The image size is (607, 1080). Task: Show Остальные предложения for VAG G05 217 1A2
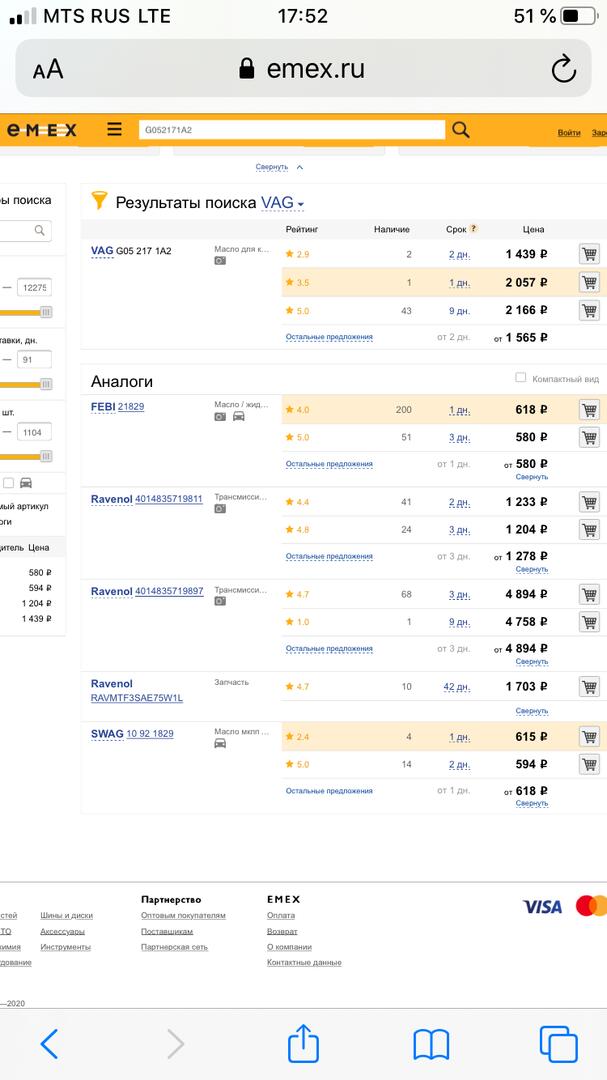[329, 337]
